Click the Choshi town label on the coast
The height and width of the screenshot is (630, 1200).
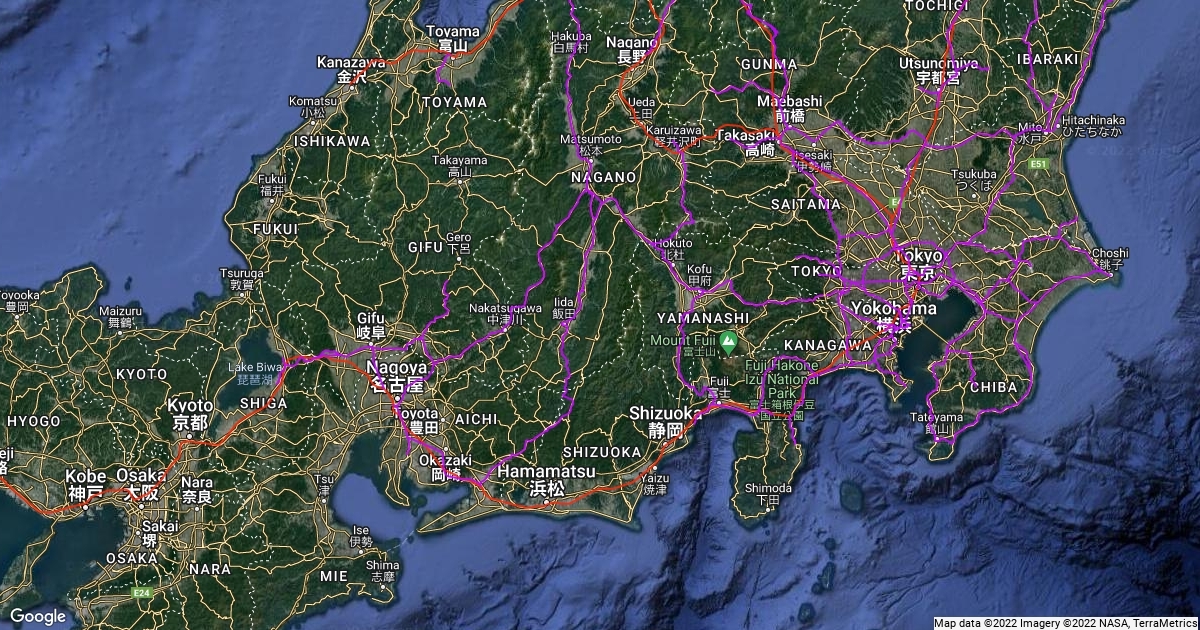[x=1110, y=254]
